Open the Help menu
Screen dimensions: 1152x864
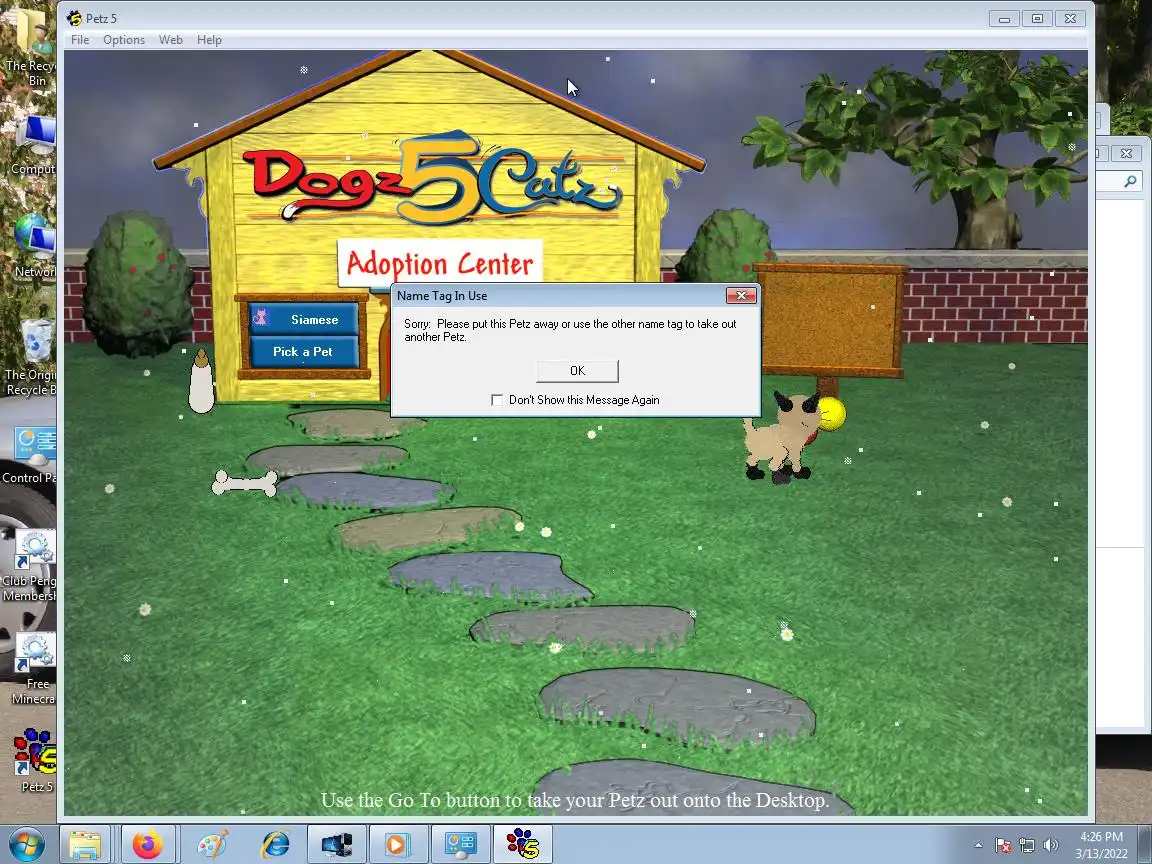tap(209, 40)
